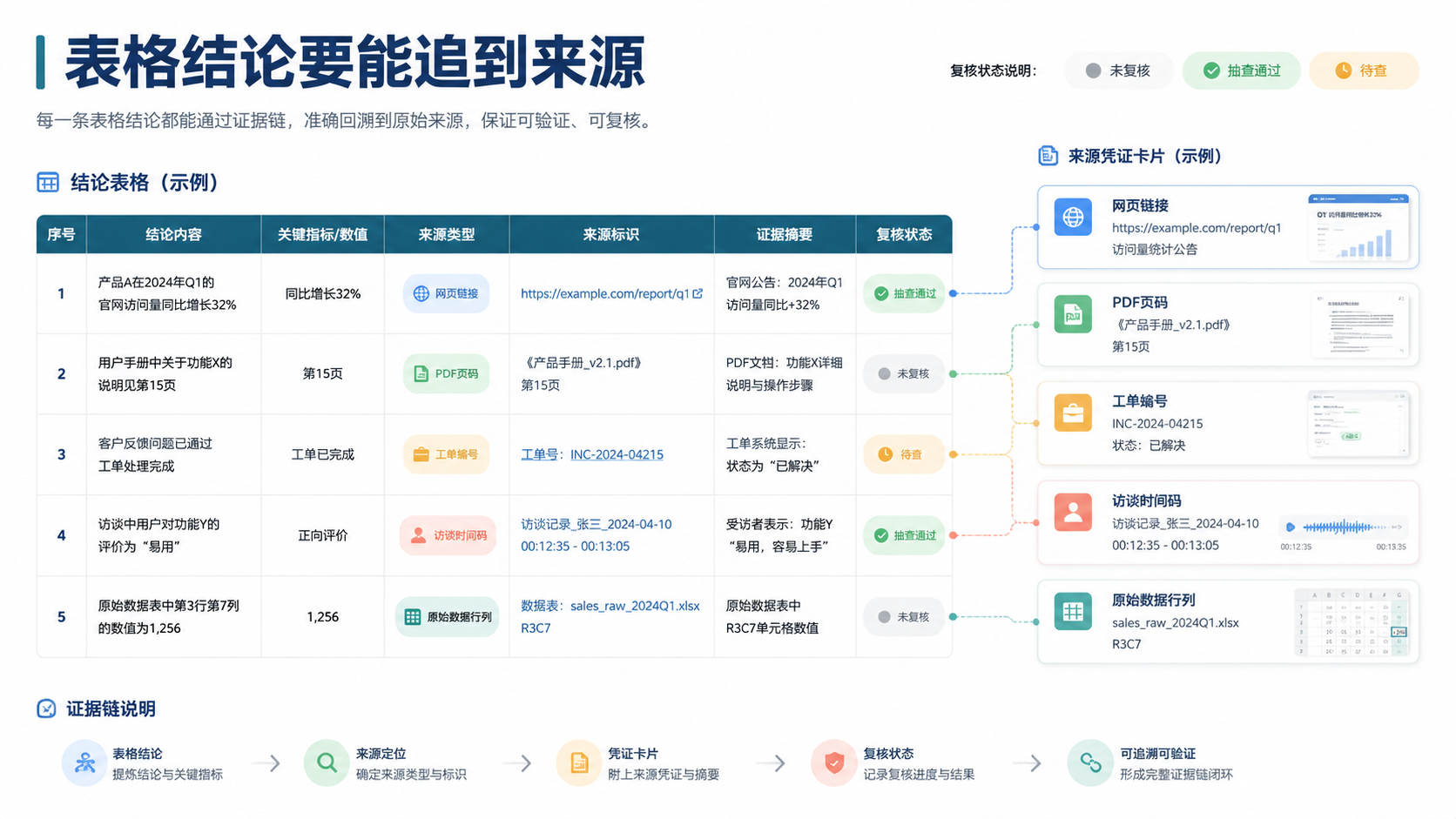Click 待查 status badge in row 3
Screen dimensions: 1456x819
coord(905,454)
